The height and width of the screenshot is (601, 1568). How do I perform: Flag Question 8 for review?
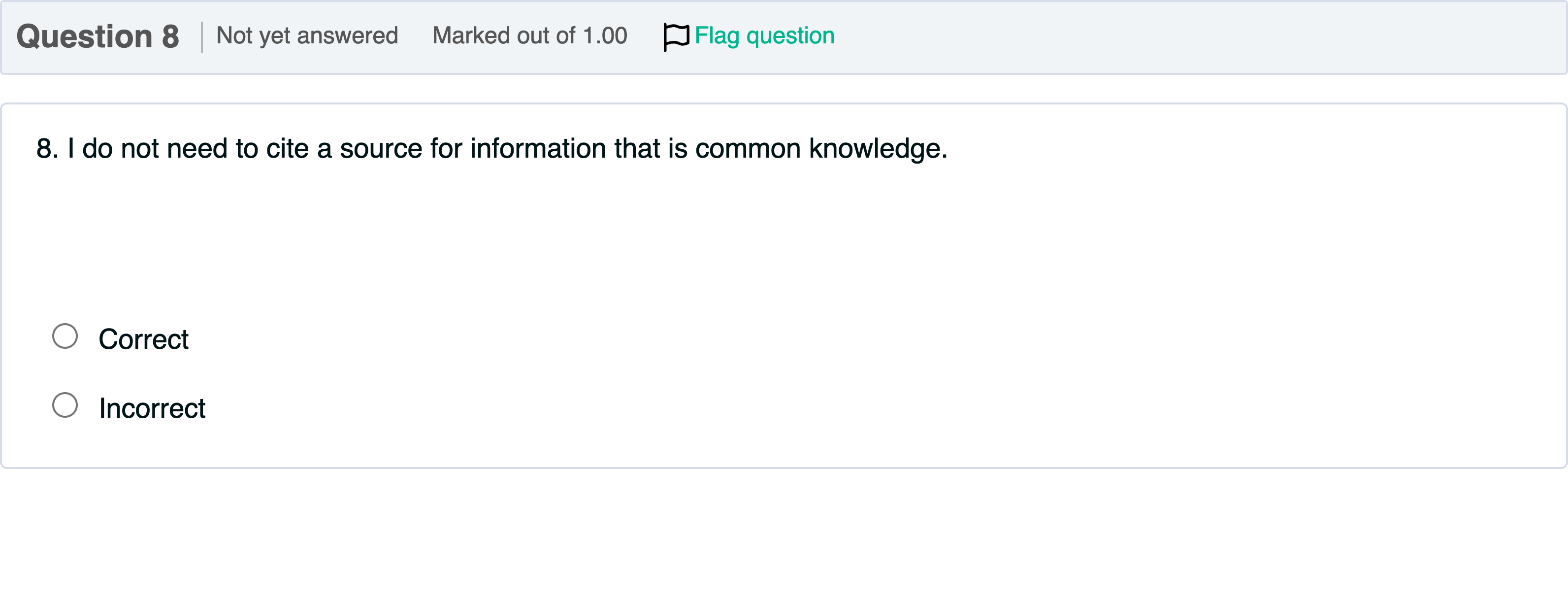click(764, 35)
